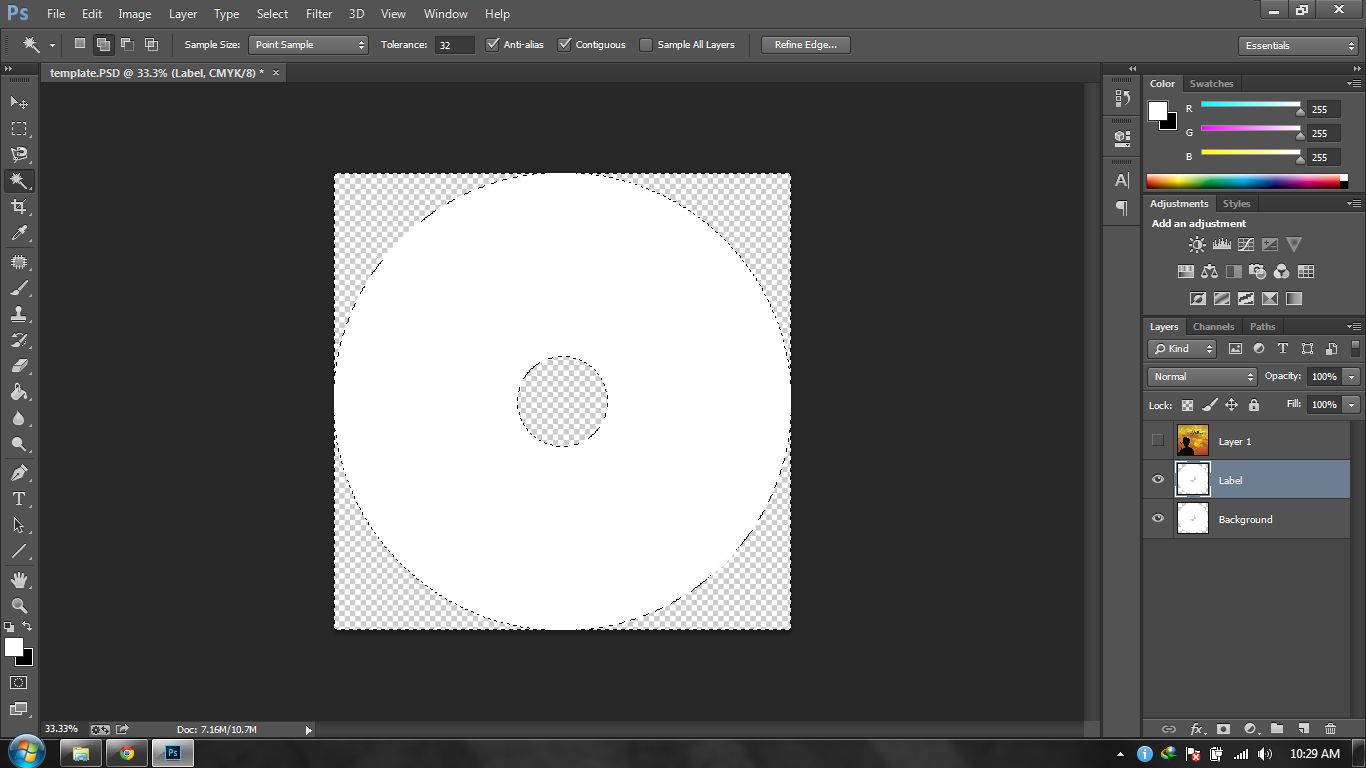This screenshot has height=768, width=1366.
Task: Open the Essentials workspace switcher
Action: (1297, 45)
